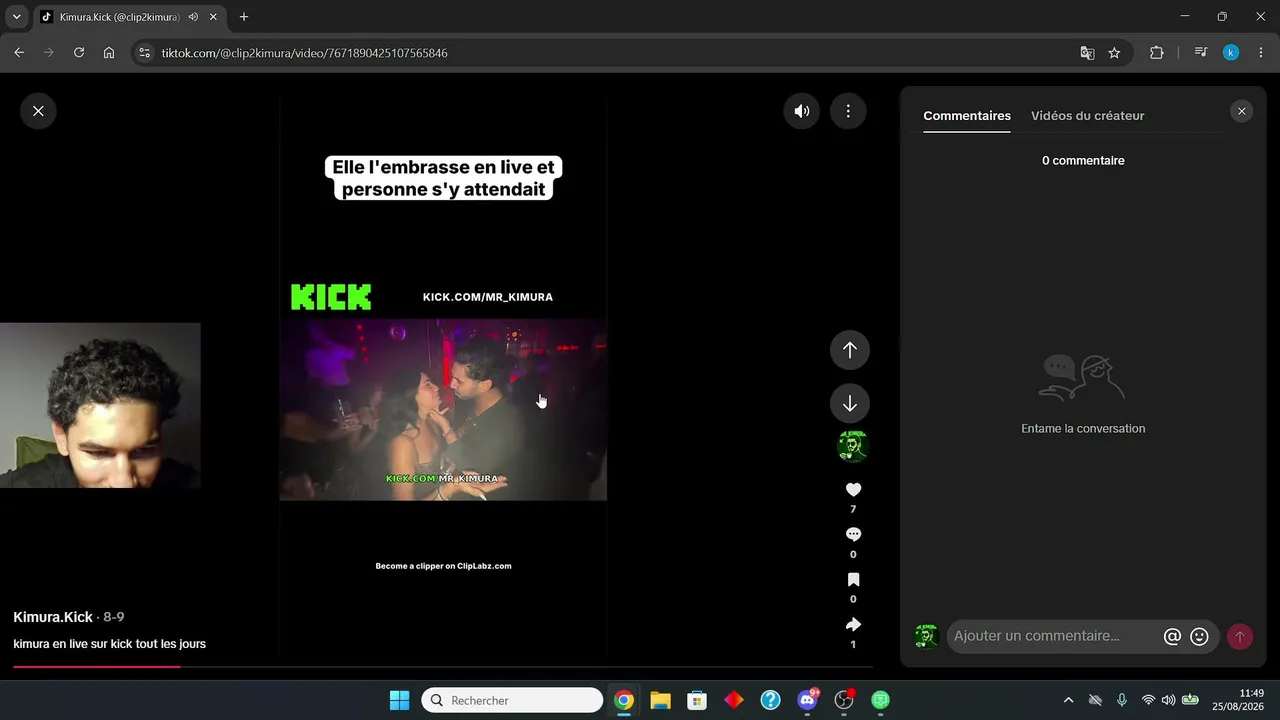
Task: Open the blue question-mark help app in taskbar
Action: click(x=770, y=700)
